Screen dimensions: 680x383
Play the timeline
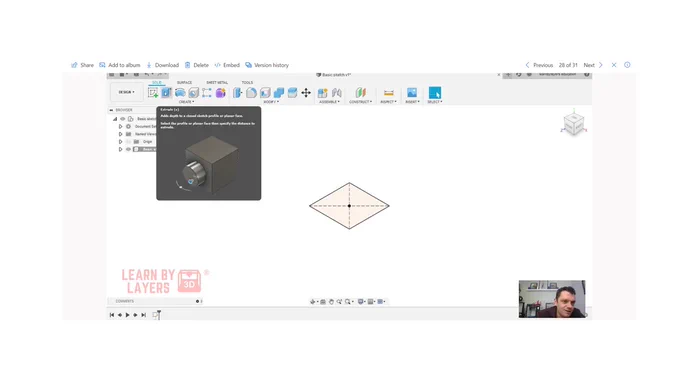[x=128, y=315]
